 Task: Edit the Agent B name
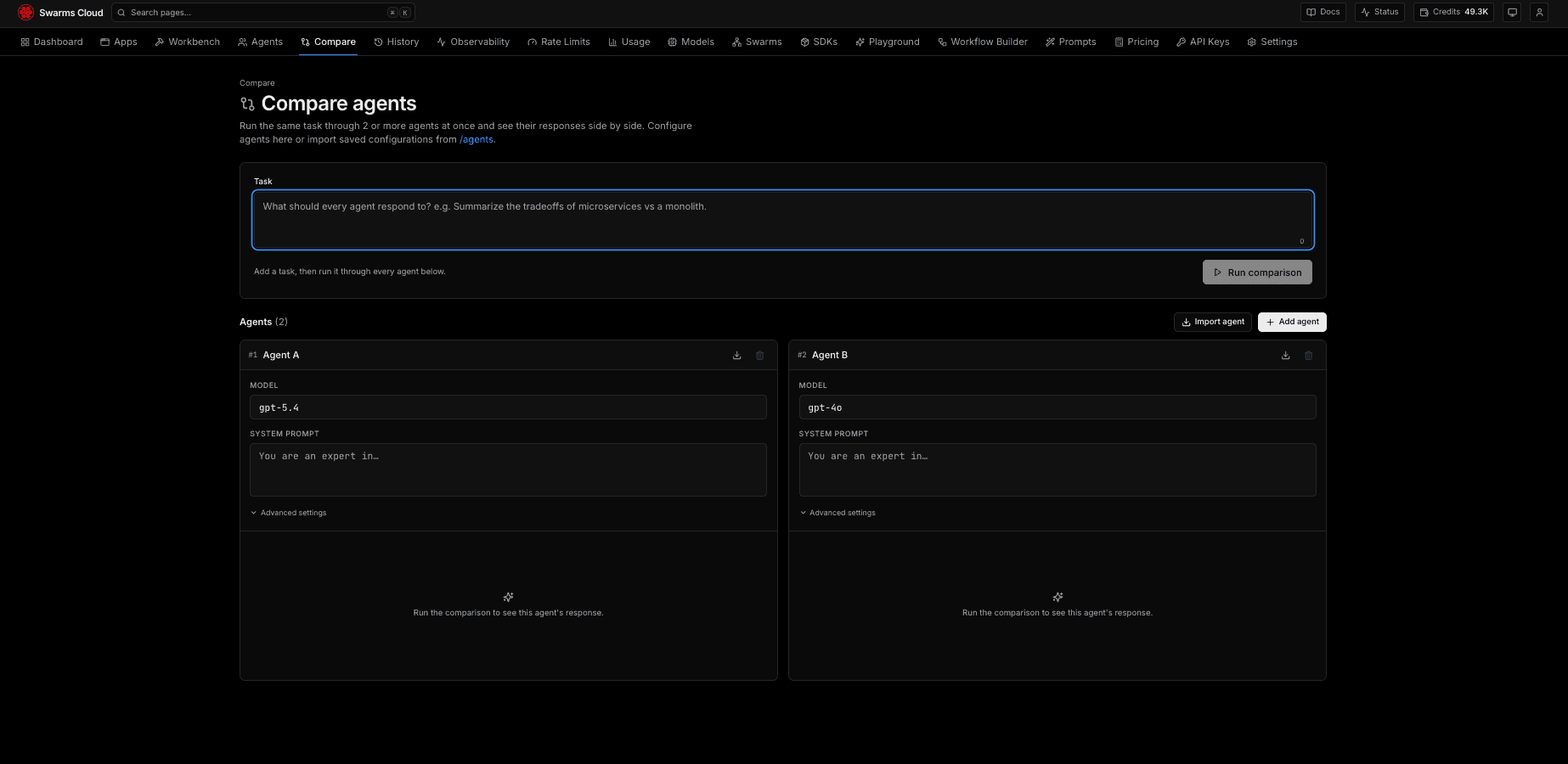830,355
